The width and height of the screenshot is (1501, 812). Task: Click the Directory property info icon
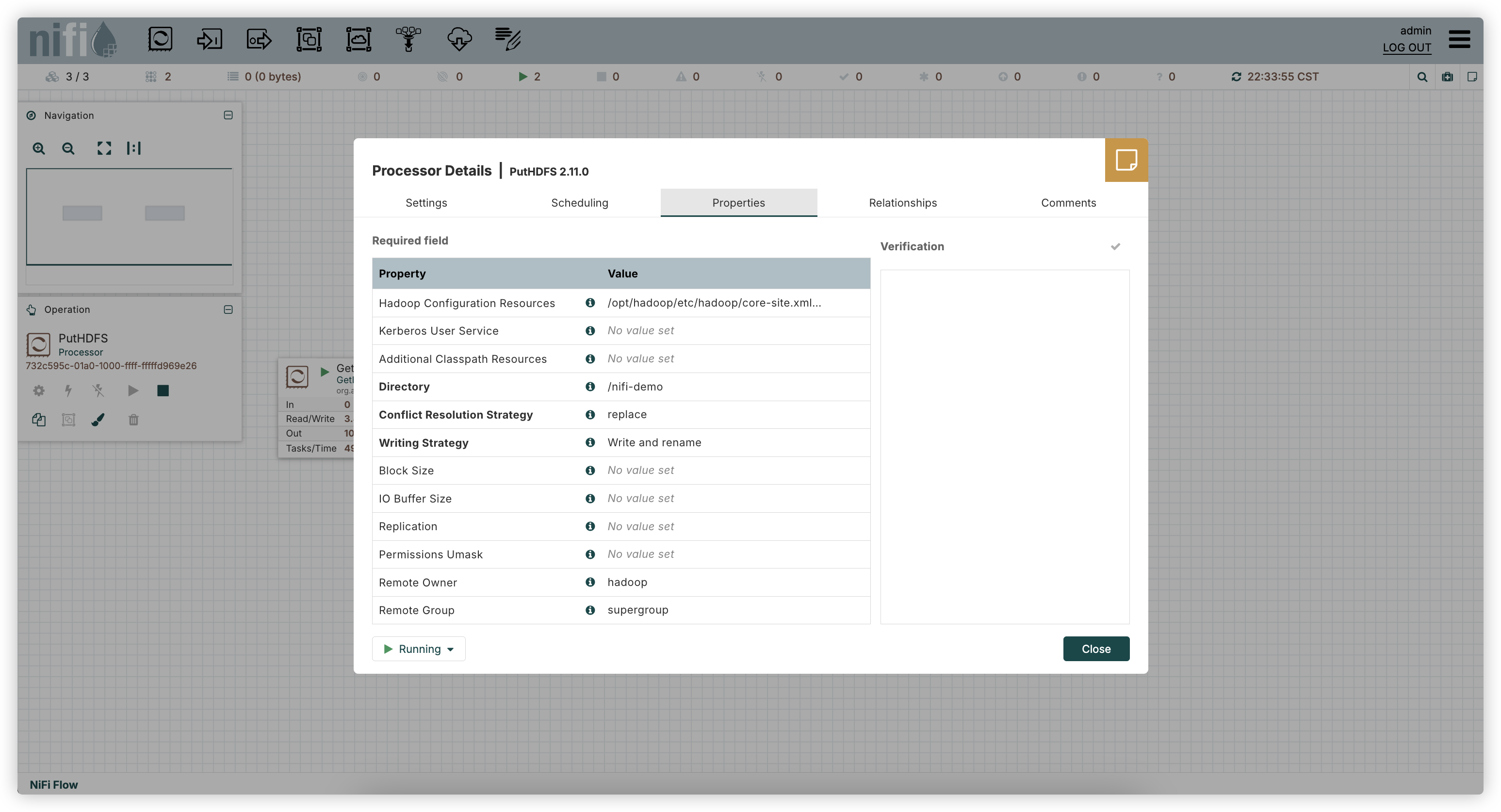coord(590,387)
